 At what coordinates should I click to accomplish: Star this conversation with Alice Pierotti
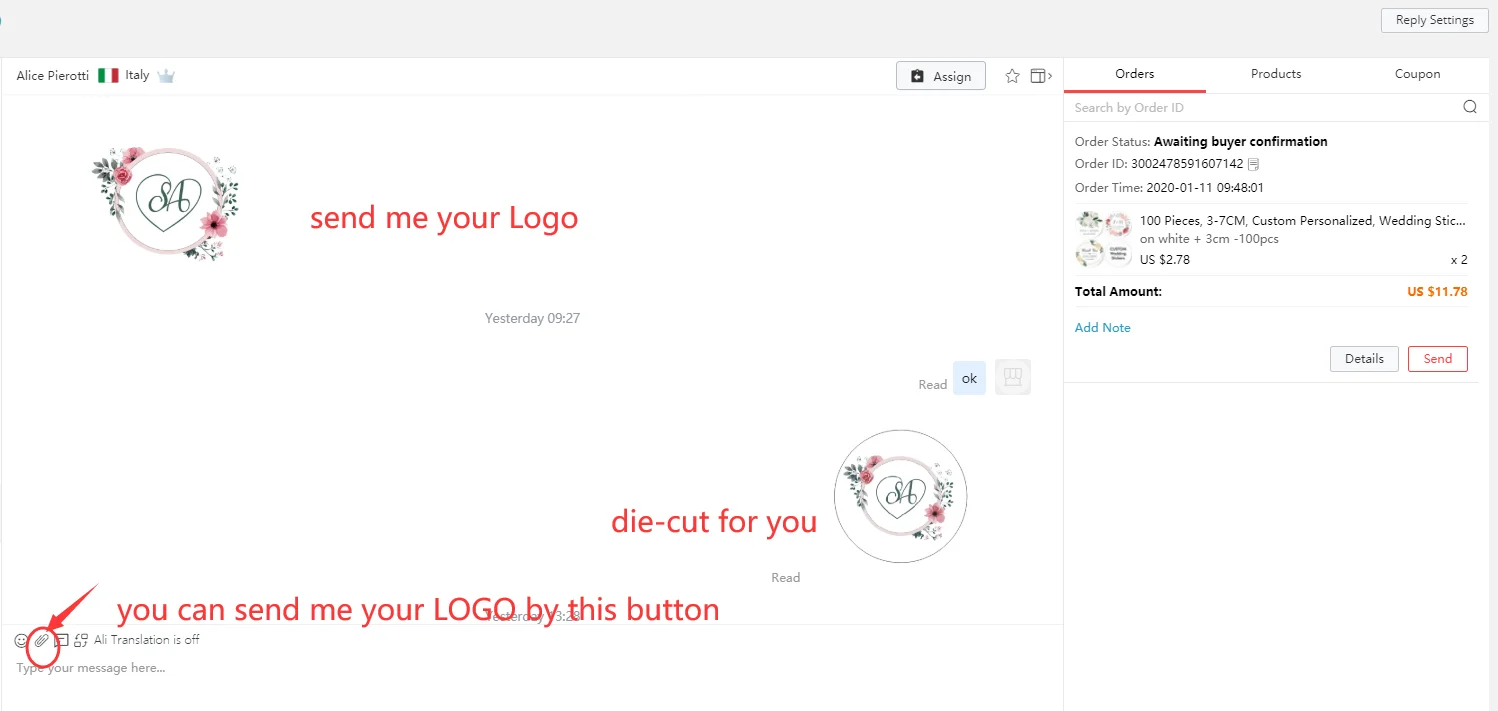(x=1012, y=76)
